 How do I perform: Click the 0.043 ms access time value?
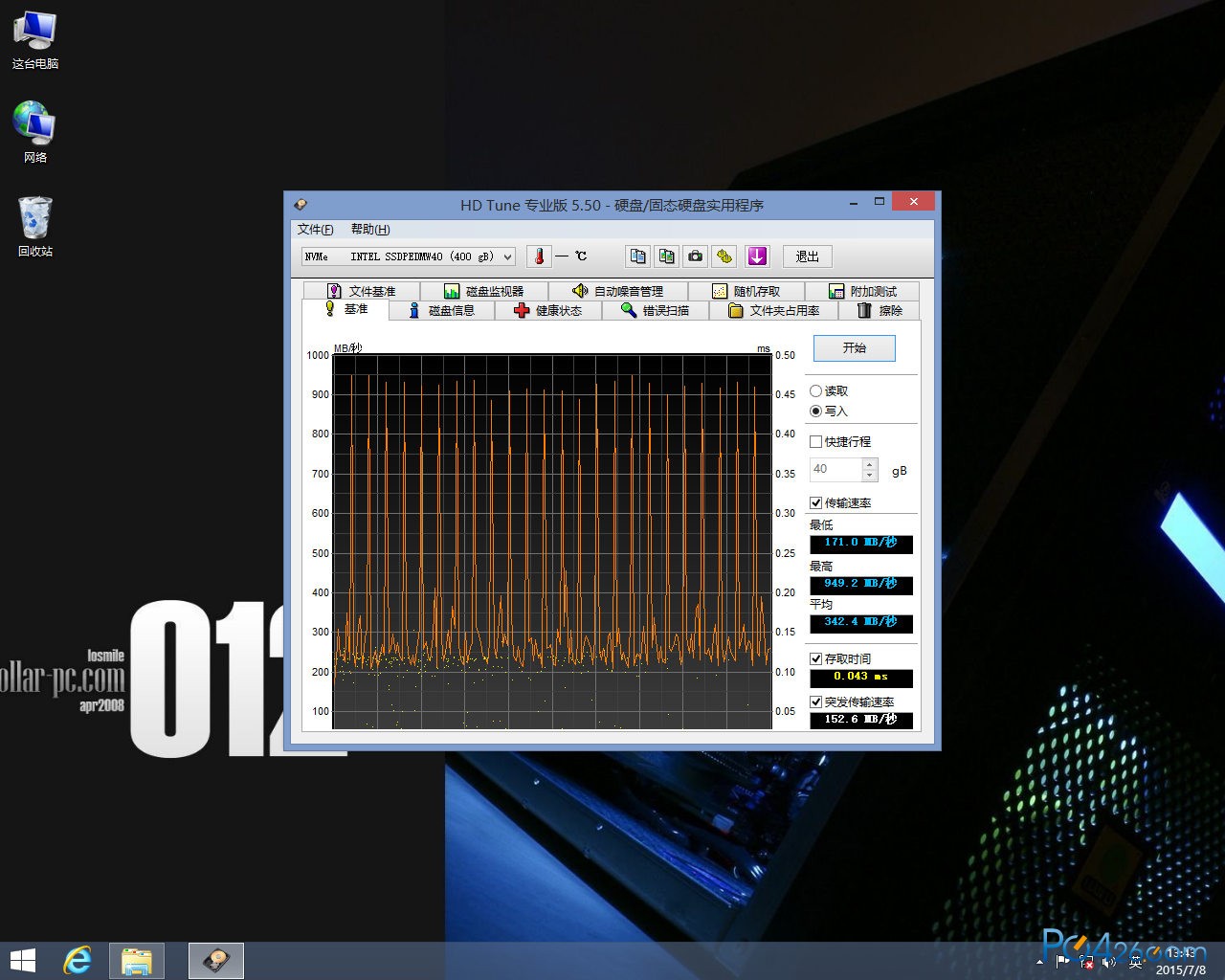tap(861, 678)
